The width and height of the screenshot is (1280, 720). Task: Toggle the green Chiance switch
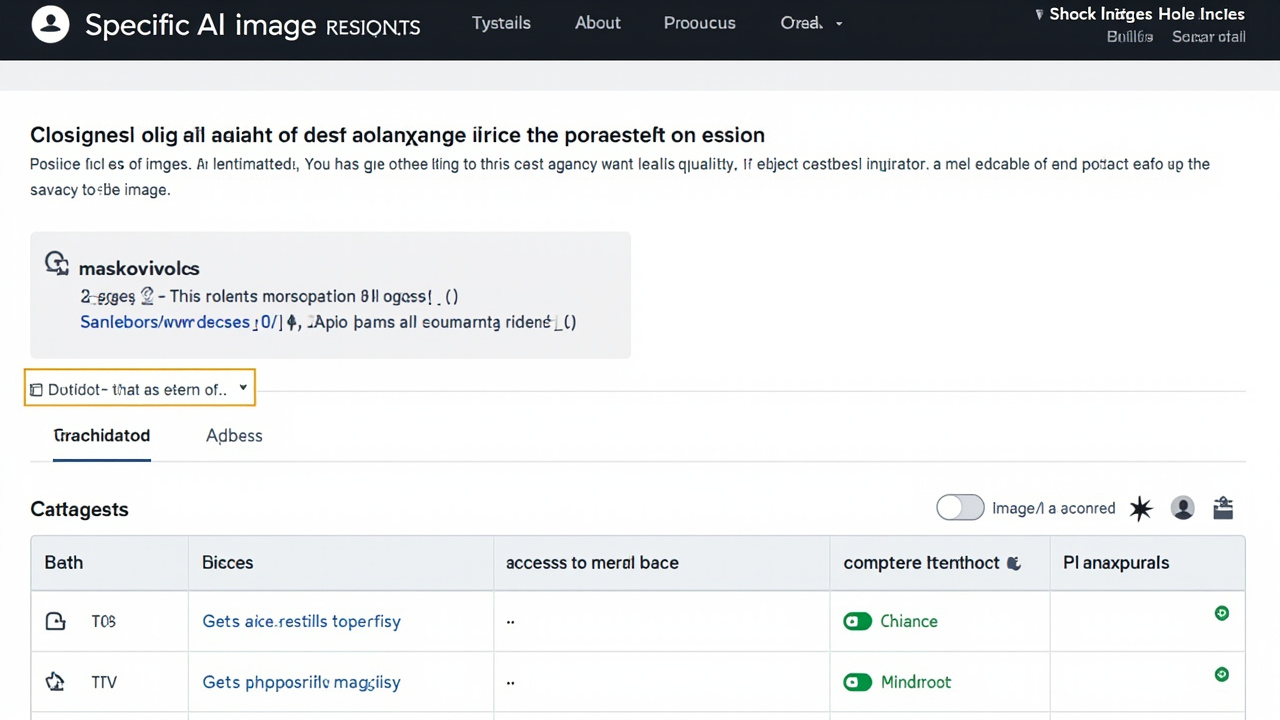tap(857, 621)
